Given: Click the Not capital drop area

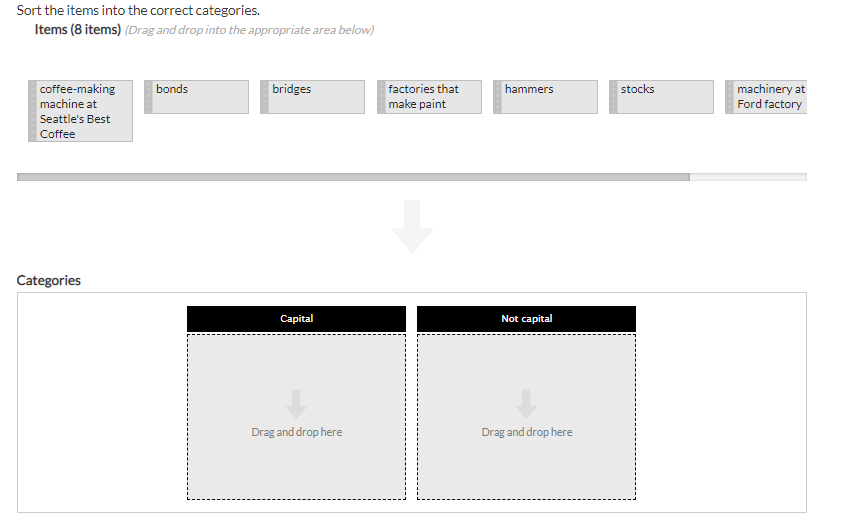Looking at the screenshot, I should 526,417.
